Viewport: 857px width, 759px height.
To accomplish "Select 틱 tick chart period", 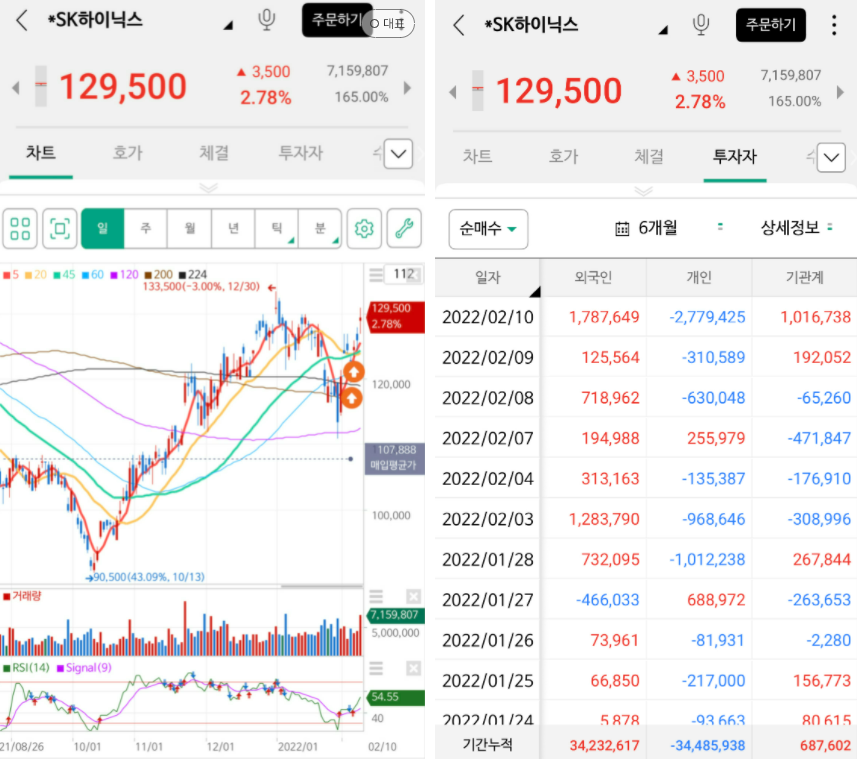I will 277,228.
